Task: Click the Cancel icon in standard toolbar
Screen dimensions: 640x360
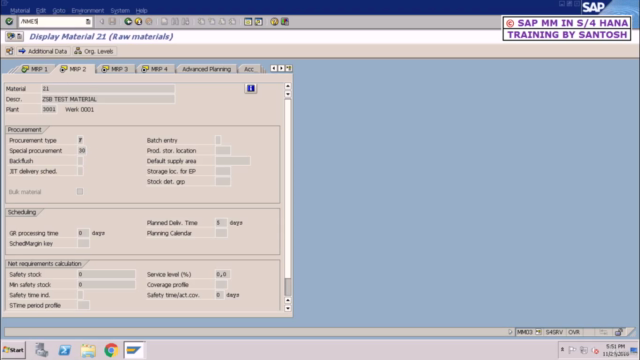Action: [149, 22]
